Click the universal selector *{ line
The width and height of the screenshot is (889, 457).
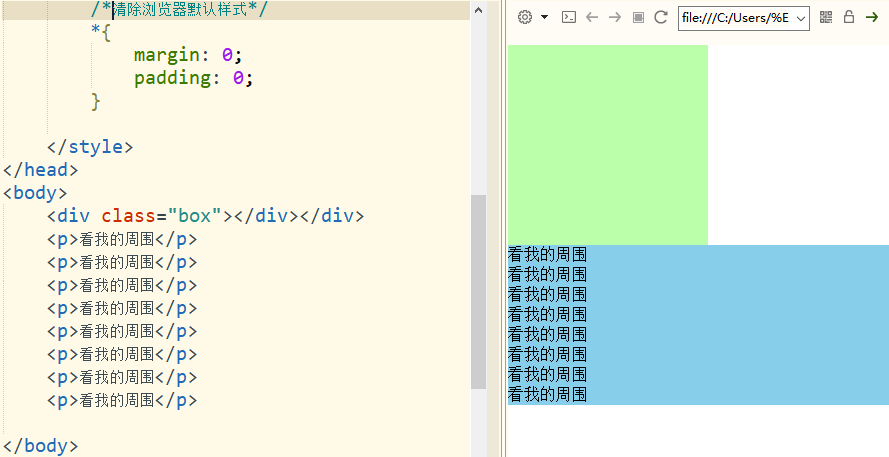pyautogui.click(x=101, y=32)
